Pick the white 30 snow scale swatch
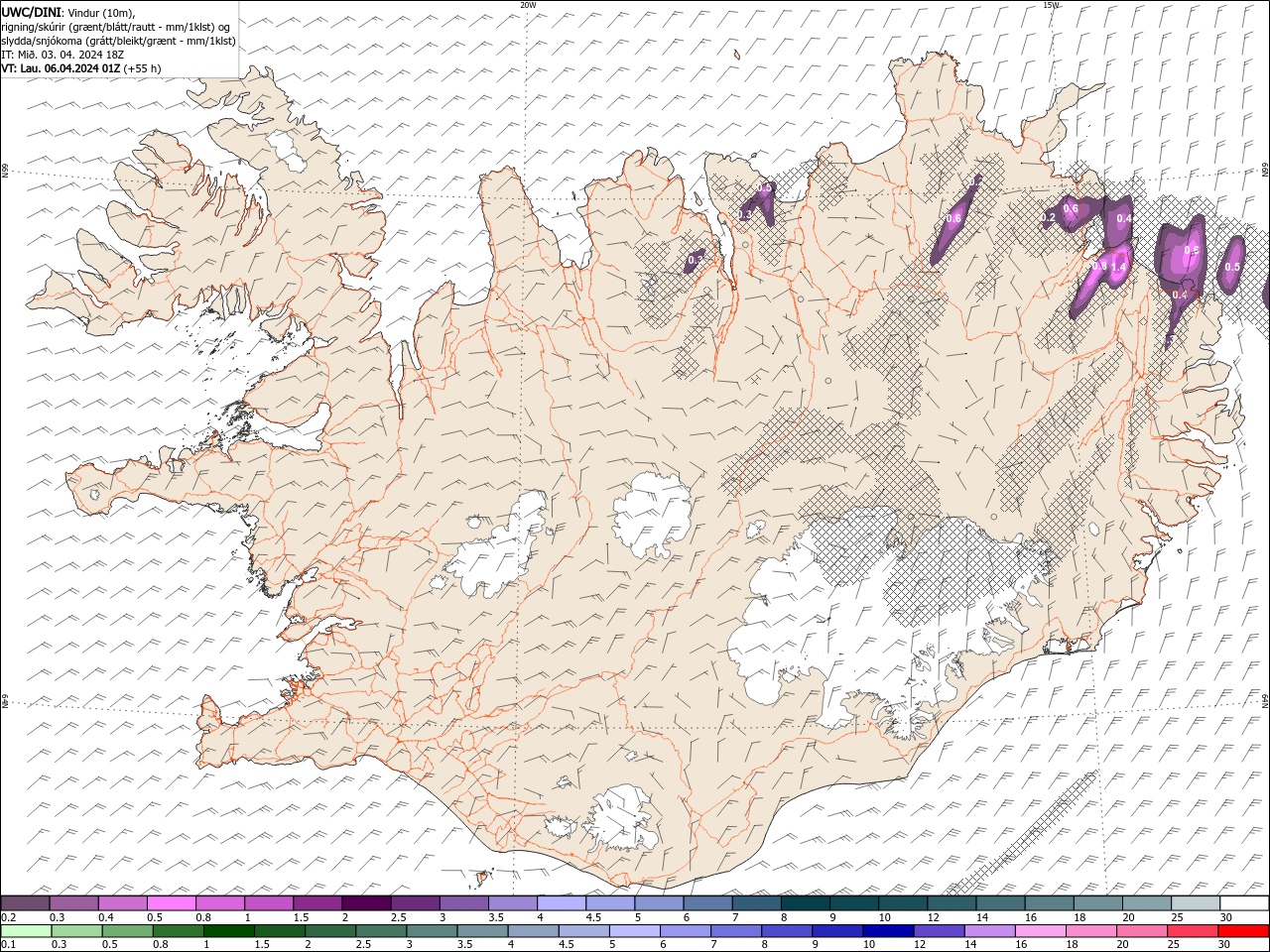The width and height of the screenshot is (1270, 952). (x=1243, y=903)
